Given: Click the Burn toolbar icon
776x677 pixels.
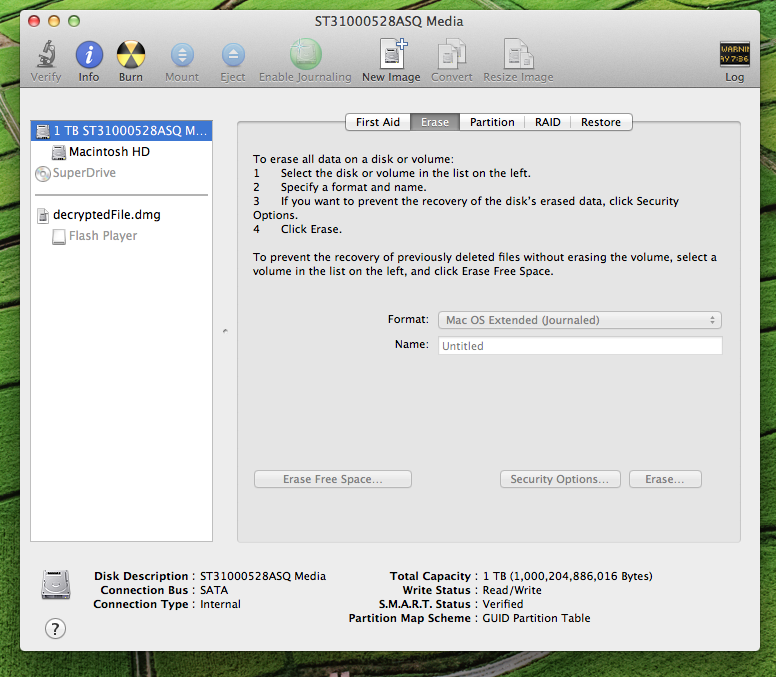Looking at the screenshot, I should point(131,54).
